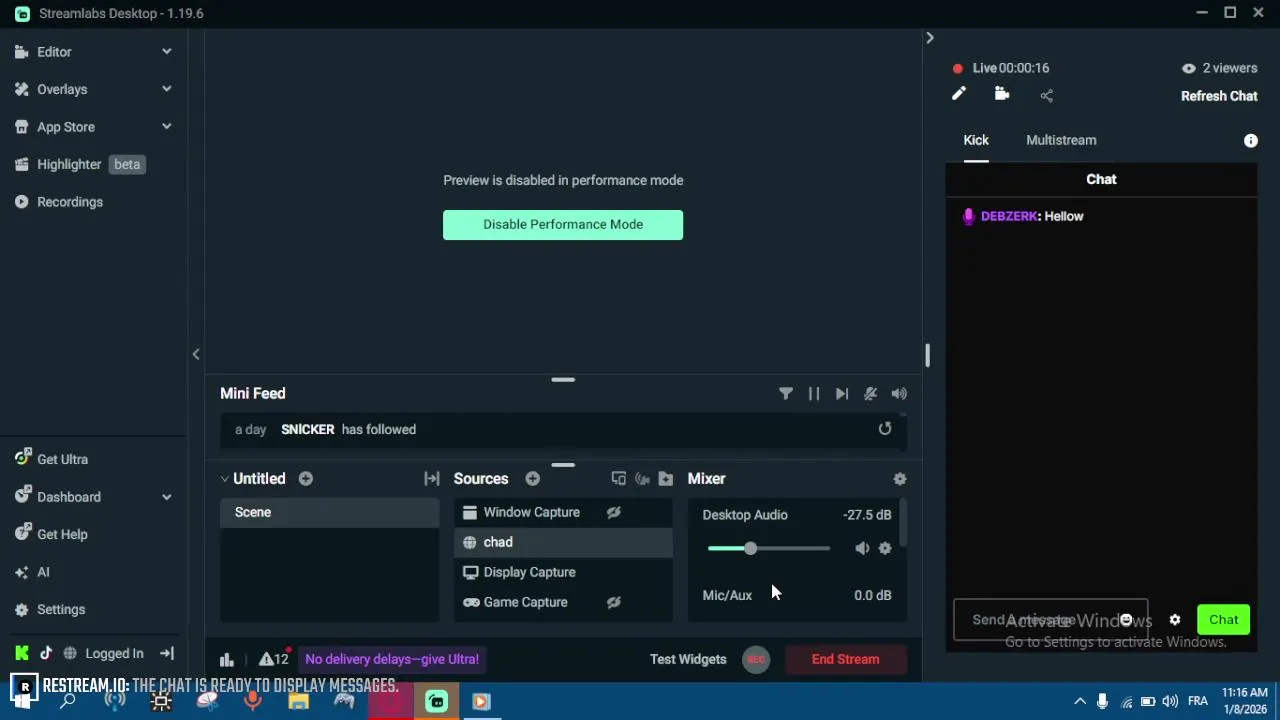
Task: Expand the App Store sidebar chevron
Action: tap(167, 127)
